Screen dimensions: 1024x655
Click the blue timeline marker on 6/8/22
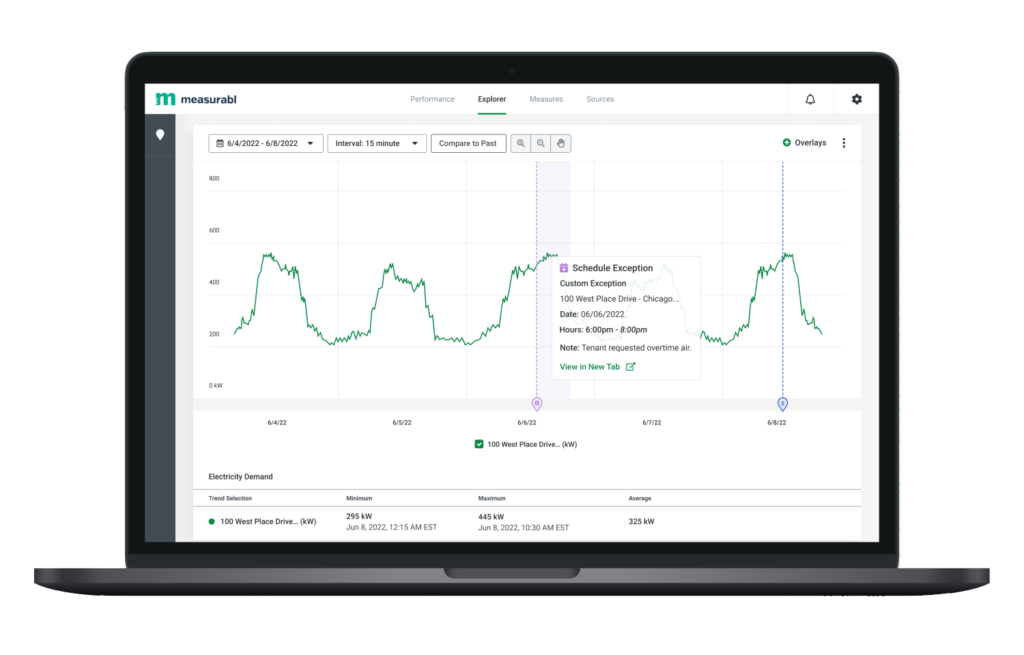(x=782, y=404)
